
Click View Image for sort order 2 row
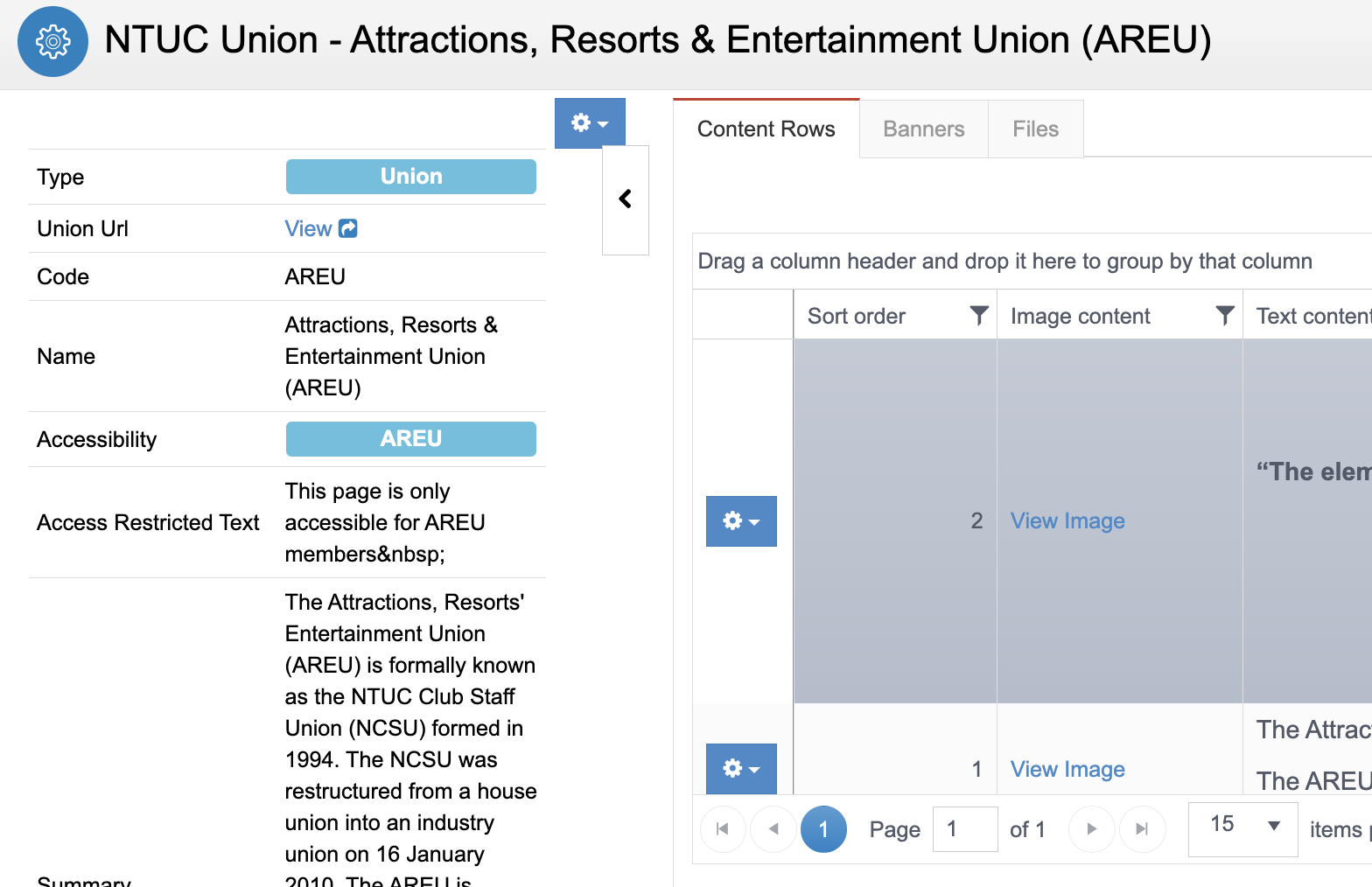pyautogui.click(x=1067, y=521)
